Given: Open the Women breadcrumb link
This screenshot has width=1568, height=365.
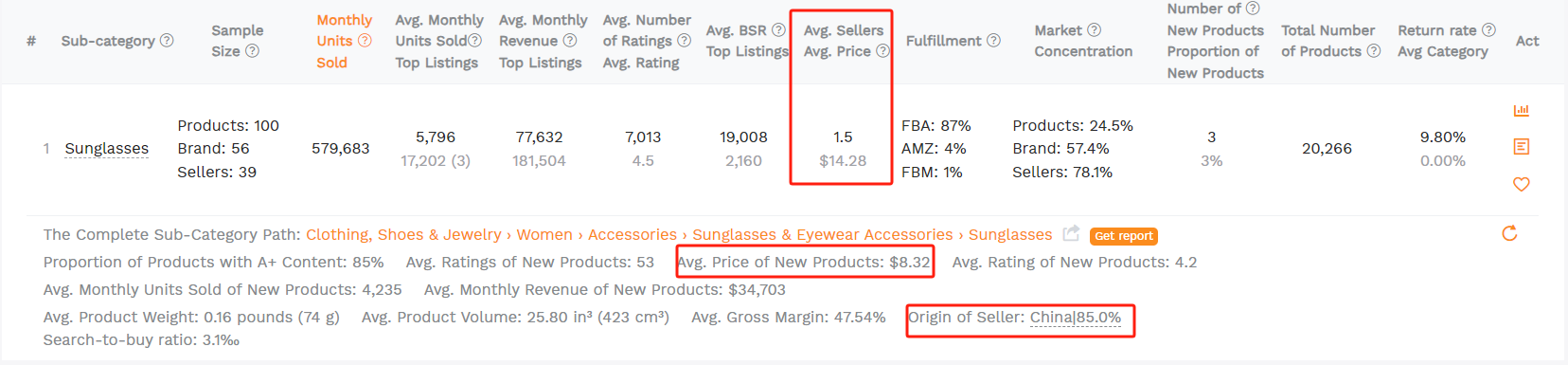Looking at the screenshot, I should [x=544, y=234].
